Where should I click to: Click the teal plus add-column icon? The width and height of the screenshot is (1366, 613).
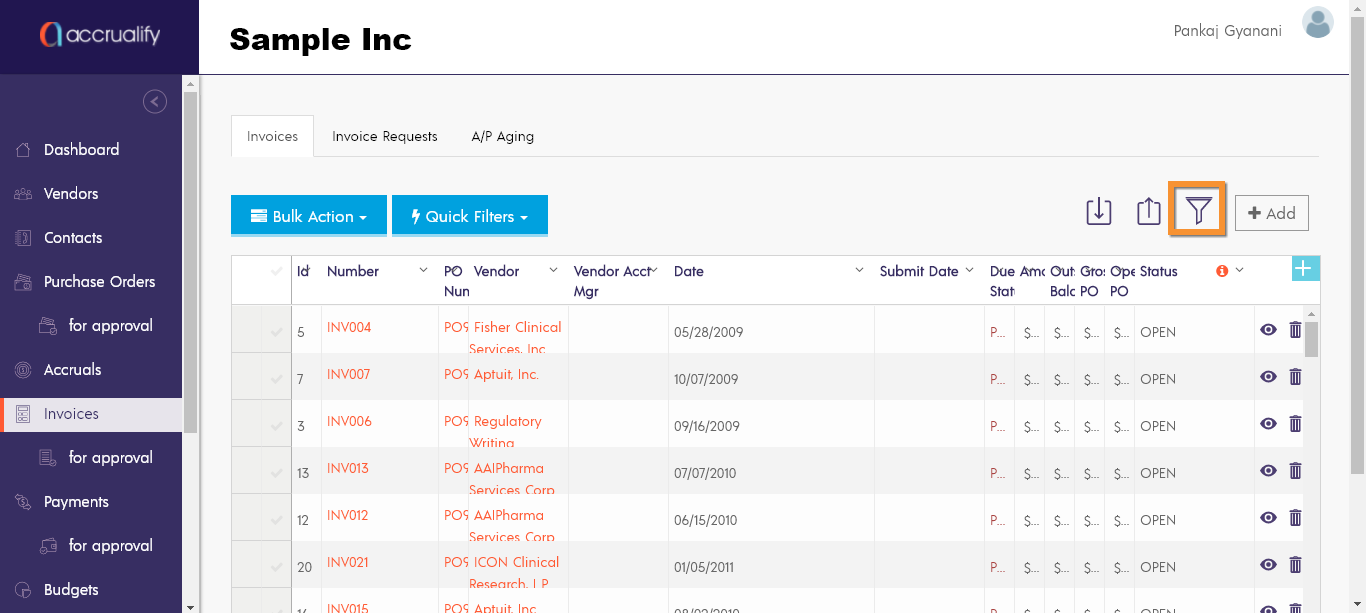coord(1306,268)
